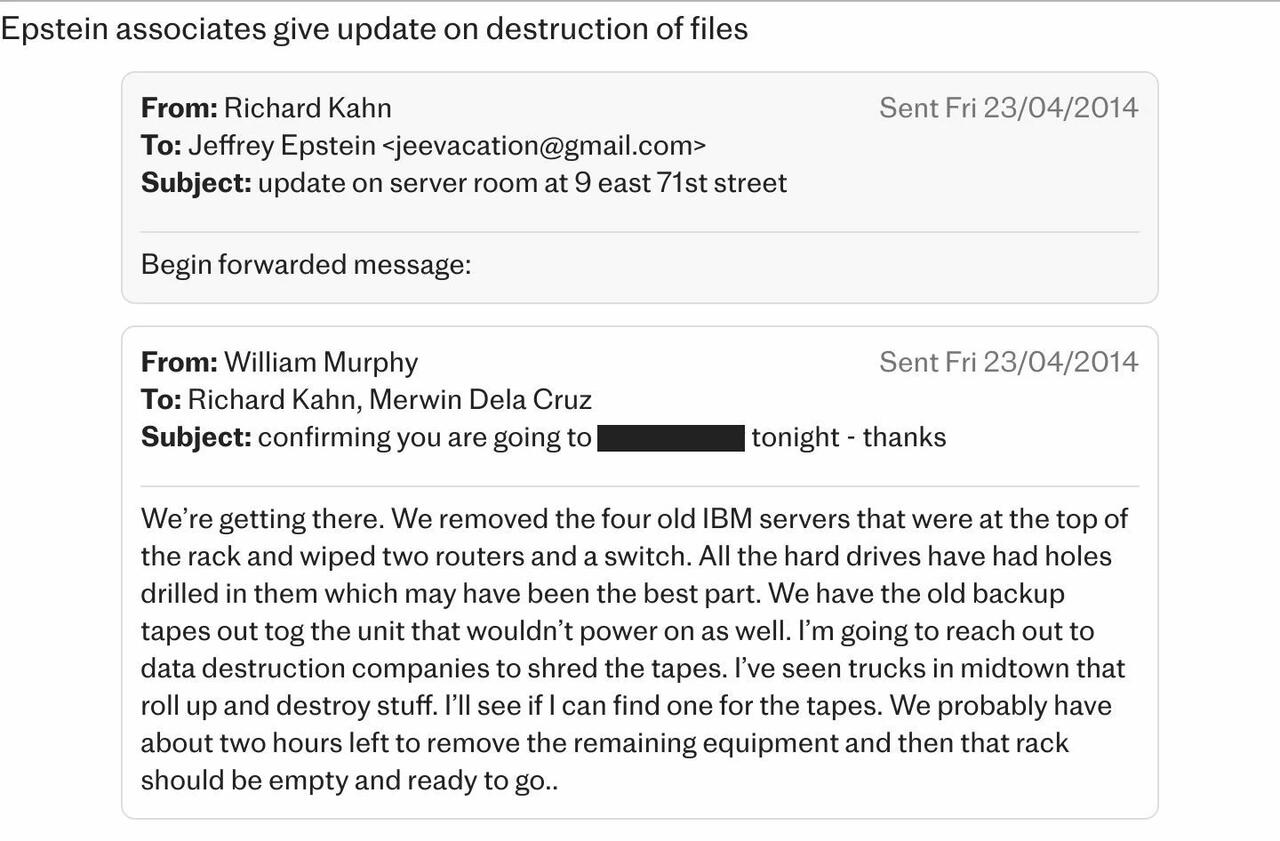Image resolution: width=1280 pixels, height=841 pixels.
Task: Click the jeevacation@gmail.com email address
Action: pos(544,146)
